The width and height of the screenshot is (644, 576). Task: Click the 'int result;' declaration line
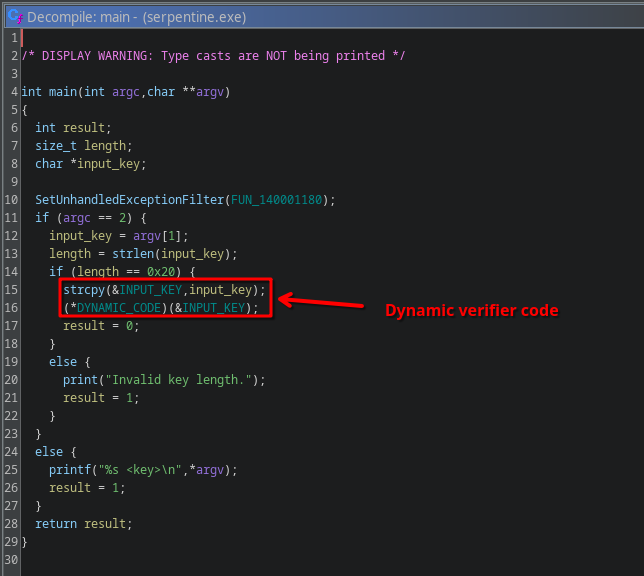(x=73, y=128)
